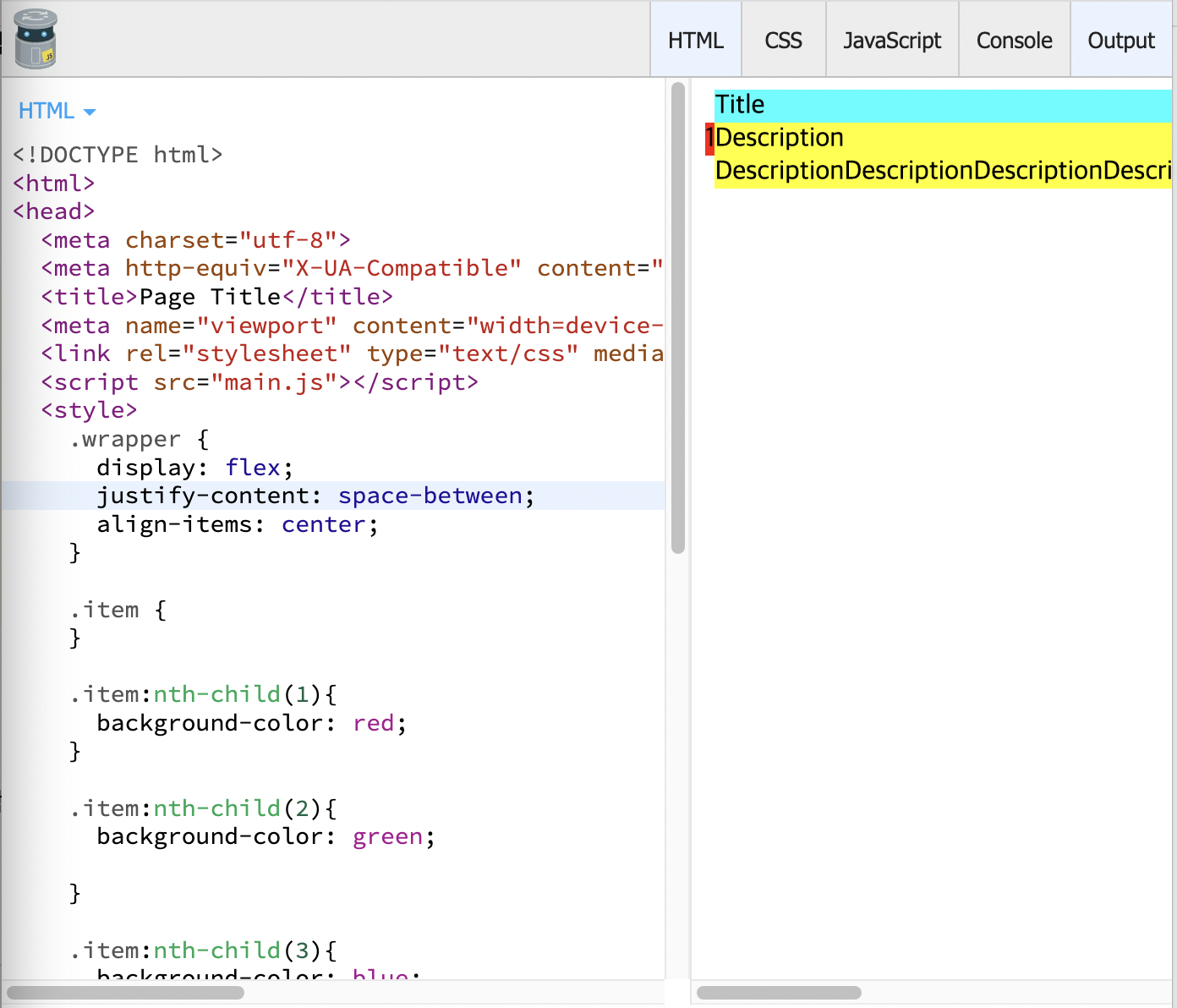Image resolution: width=1177 pixels, height=1008 pixels.
Task: Open the JavaScript panel tab
Action: click(x=892, y=40)
